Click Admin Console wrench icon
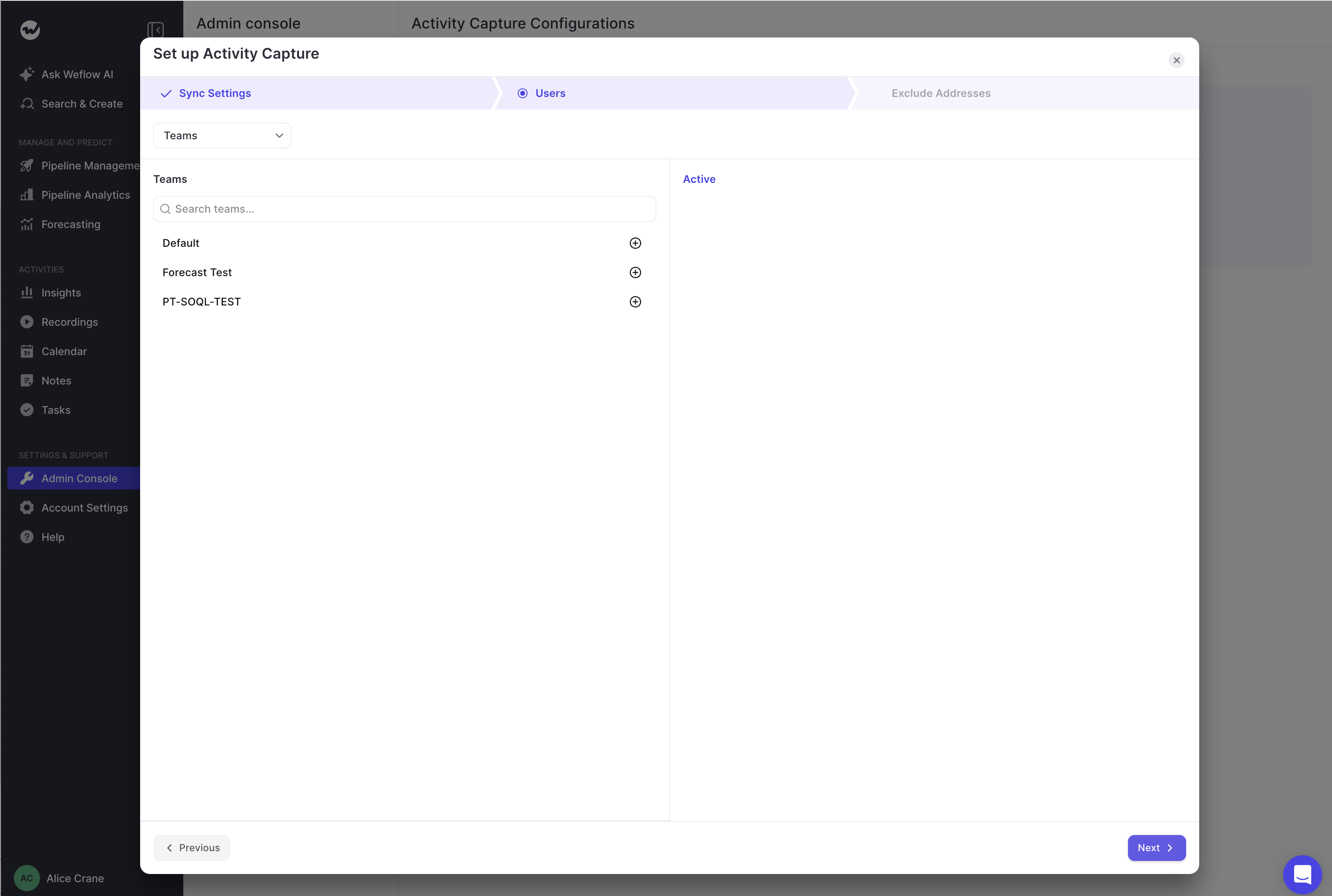1332x896 pixels. point(26,478)
